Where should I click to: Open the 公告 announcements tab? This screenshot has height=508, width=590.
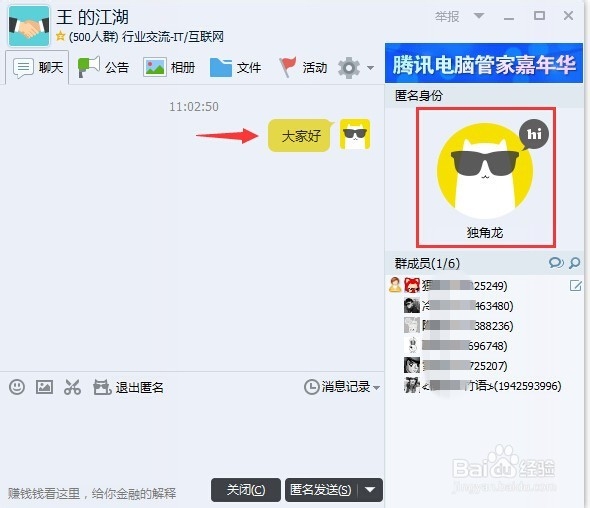tap(103, 67)
